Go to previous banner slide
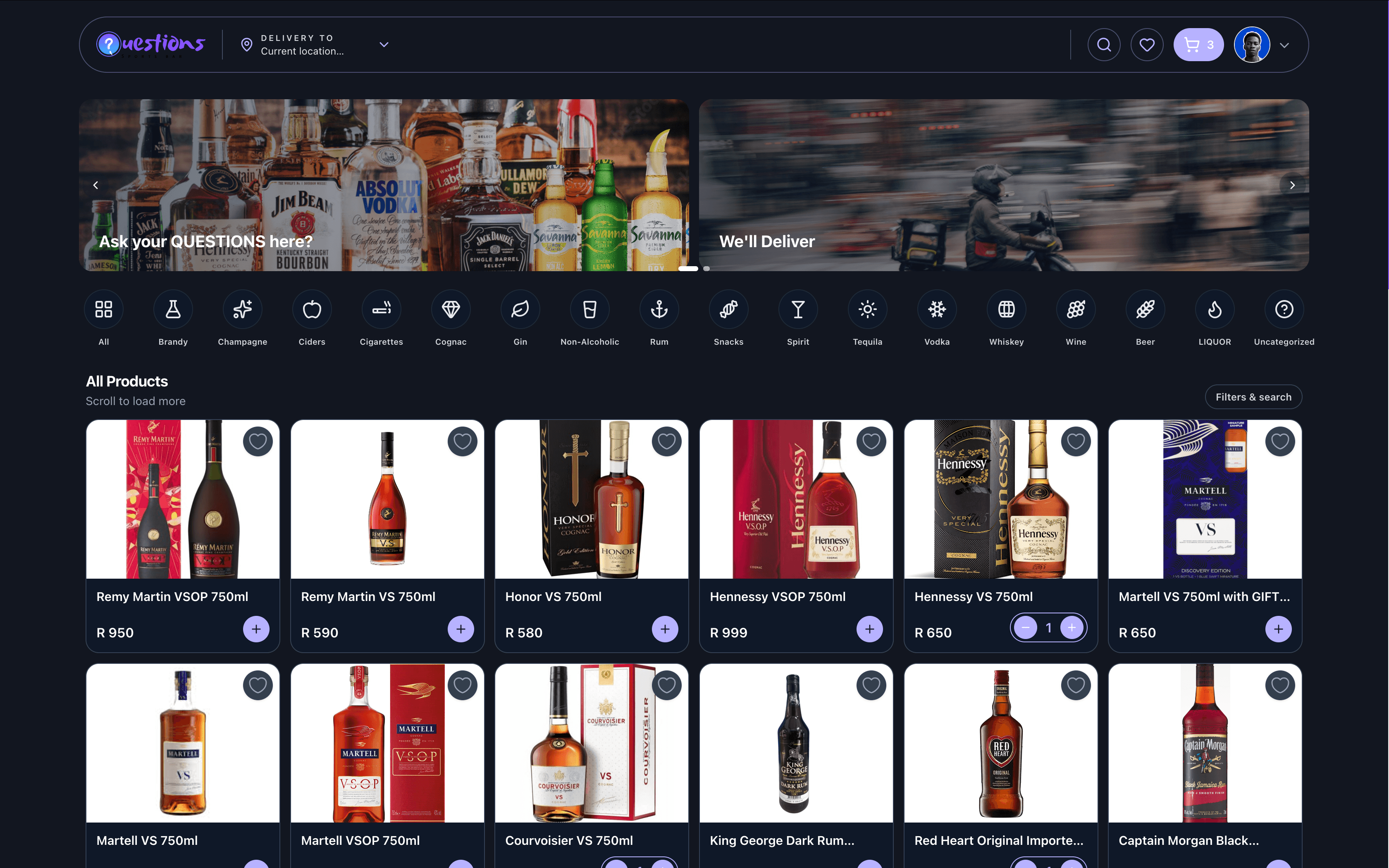This screenshot has height=868, width=1389. (96, 185)
